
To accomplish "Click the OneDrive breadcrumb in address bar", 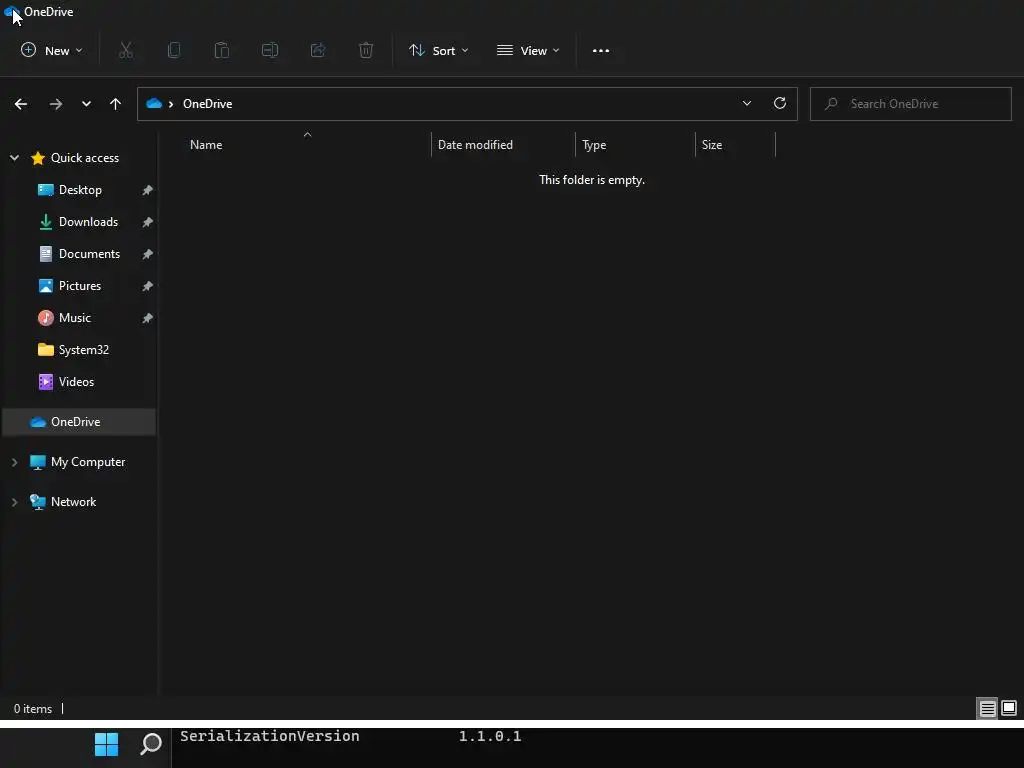I will (208, 104).
